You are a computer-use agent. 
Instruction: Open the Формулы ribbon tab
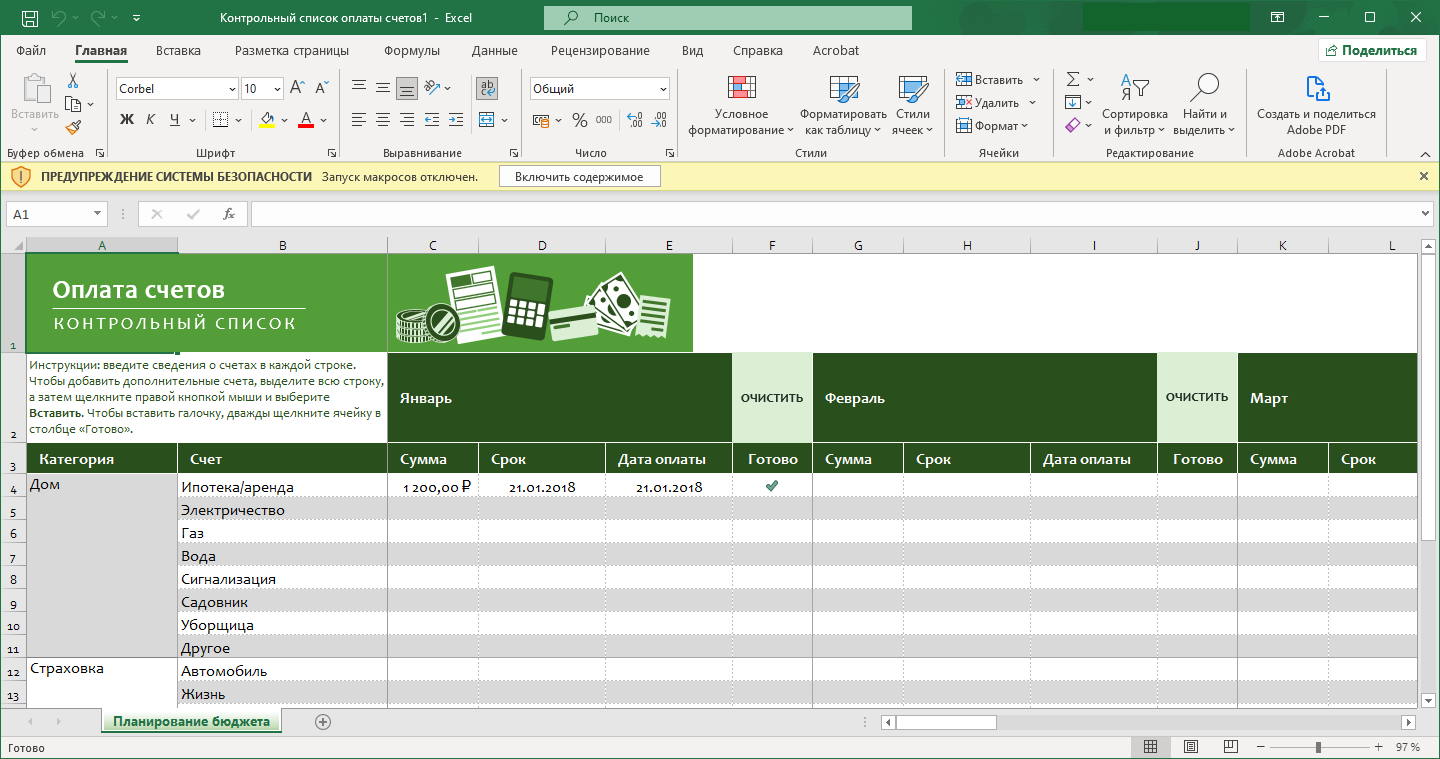click(x=412, y=51)
